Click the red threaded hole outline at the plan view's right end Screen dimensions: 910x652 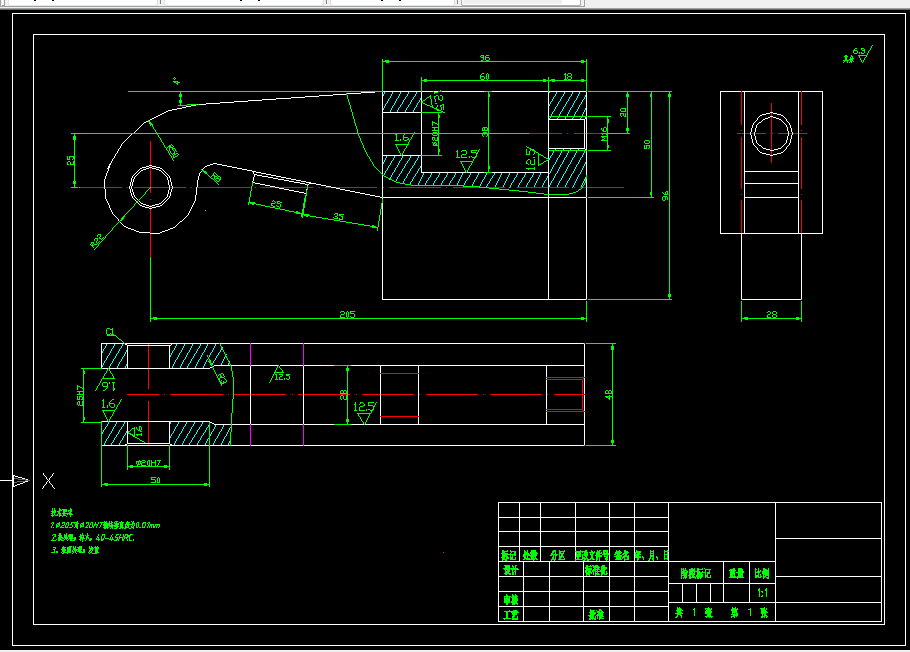565,394
